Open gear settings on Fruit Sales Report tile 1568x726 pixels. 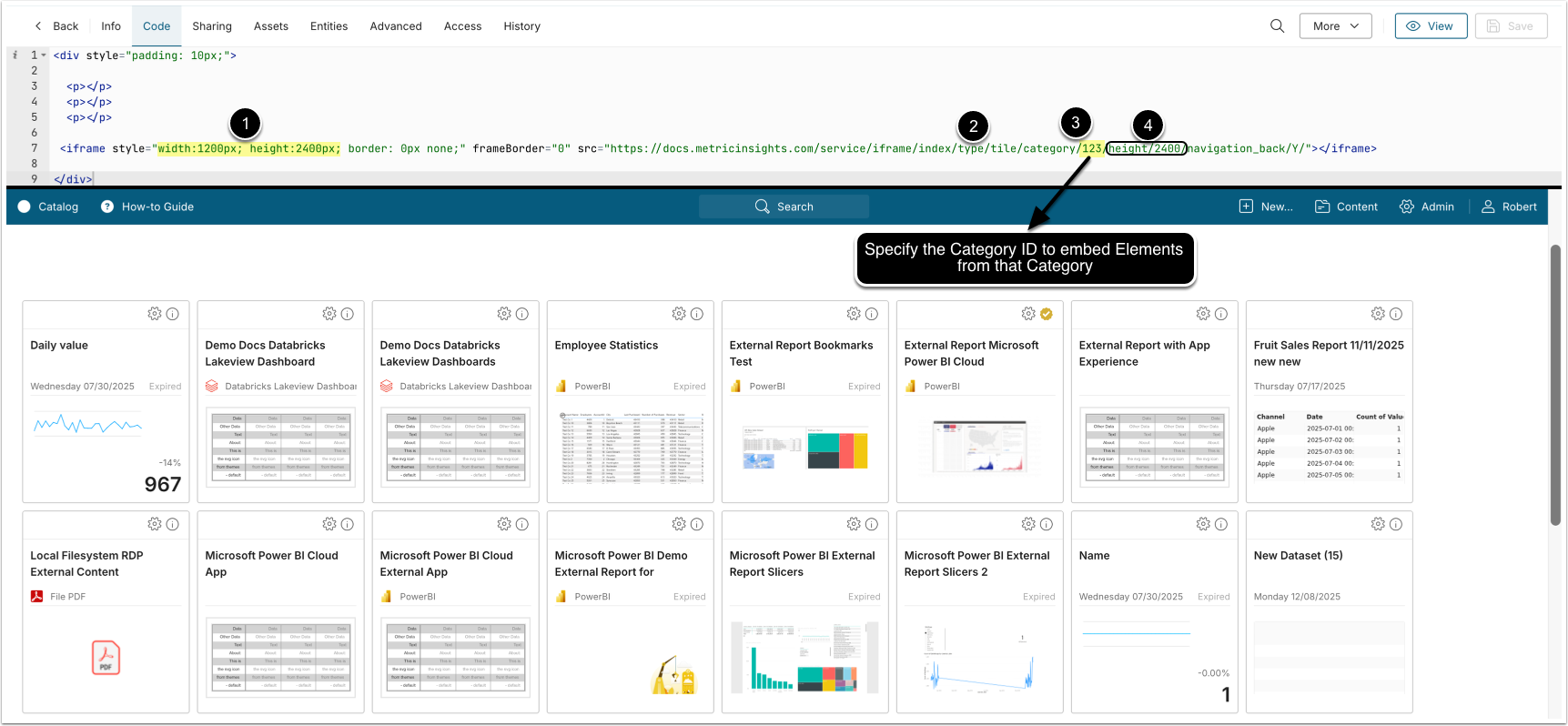click(1378, 314)
